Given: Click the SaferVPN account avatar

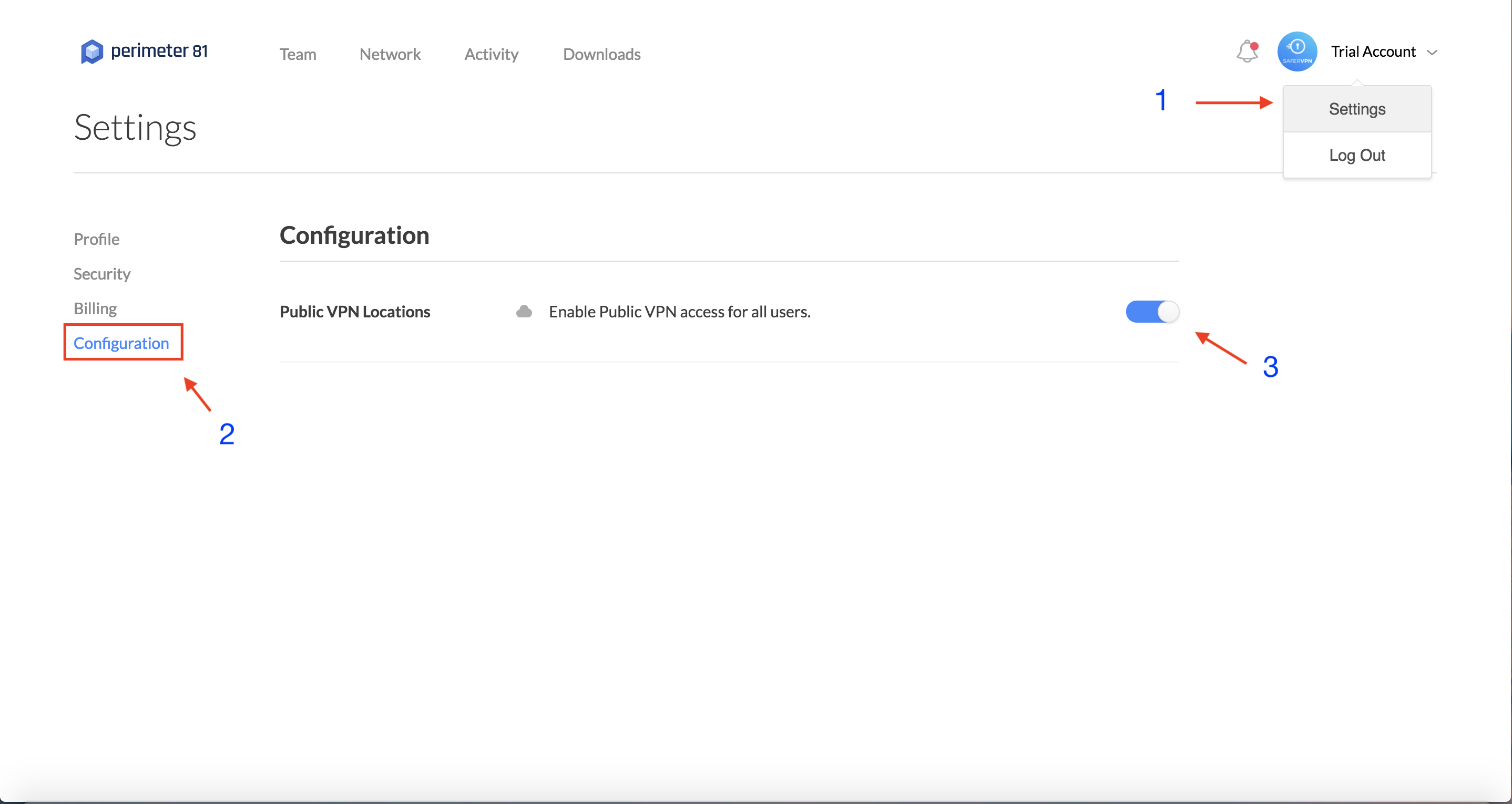Looking at the screenshot, I should pyautogui.click(x=1296, y=51).
